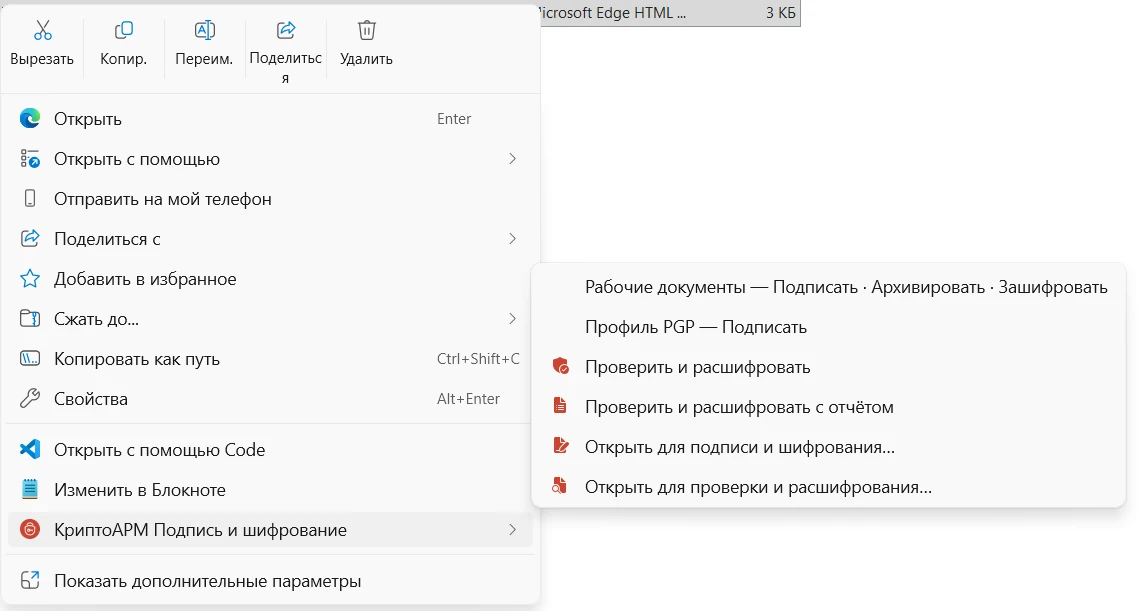This screenshot has height=611, width=1148.
Task: Click the Copy icon at top
Action: click(124, 30)
